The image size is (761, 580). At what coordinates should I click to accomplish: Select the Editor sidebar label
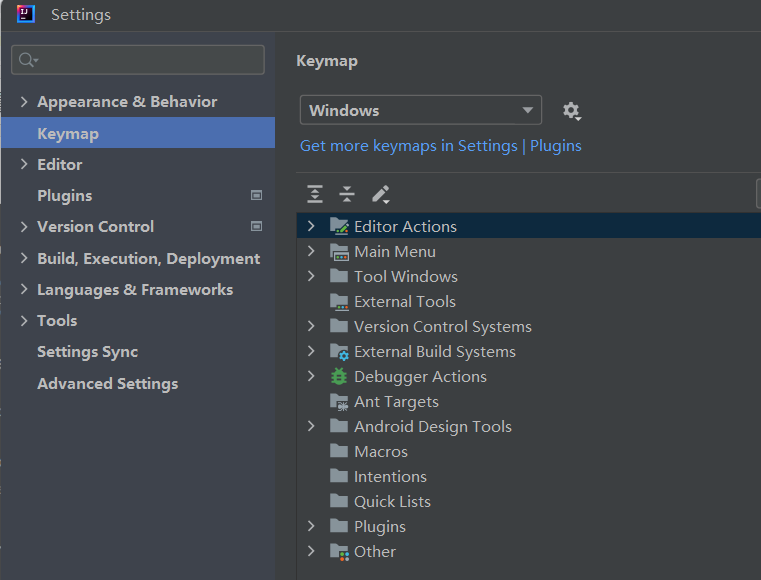(x=60, y=165)
